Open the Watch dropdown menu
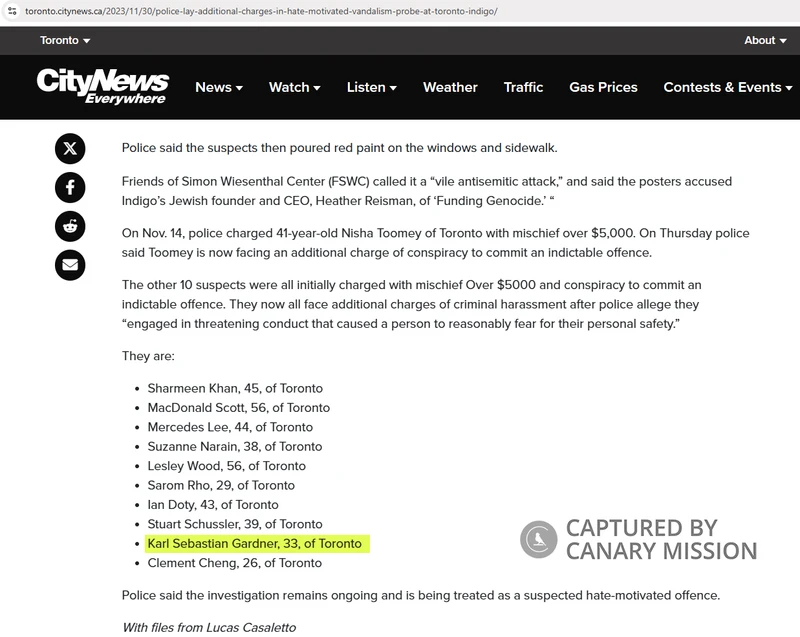The height and width of the screenshot is (637, 800). 294,87
